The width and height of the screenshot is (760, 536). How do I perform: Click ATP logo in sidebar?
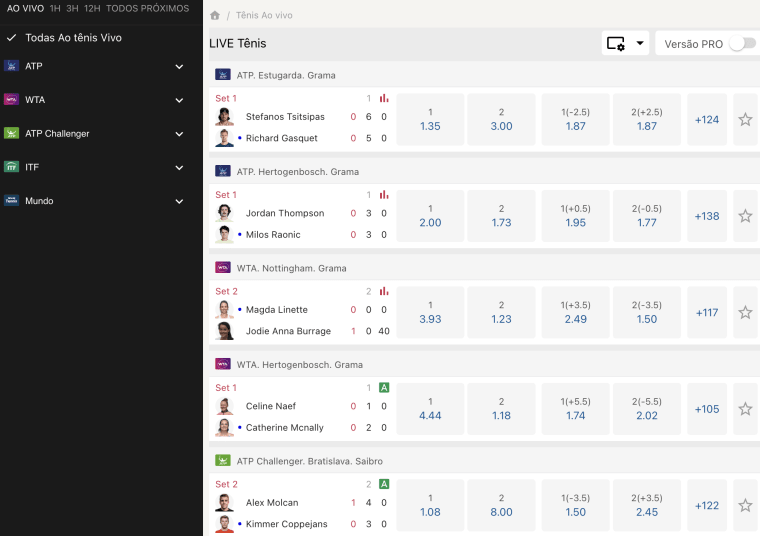[x=11, y=66]
